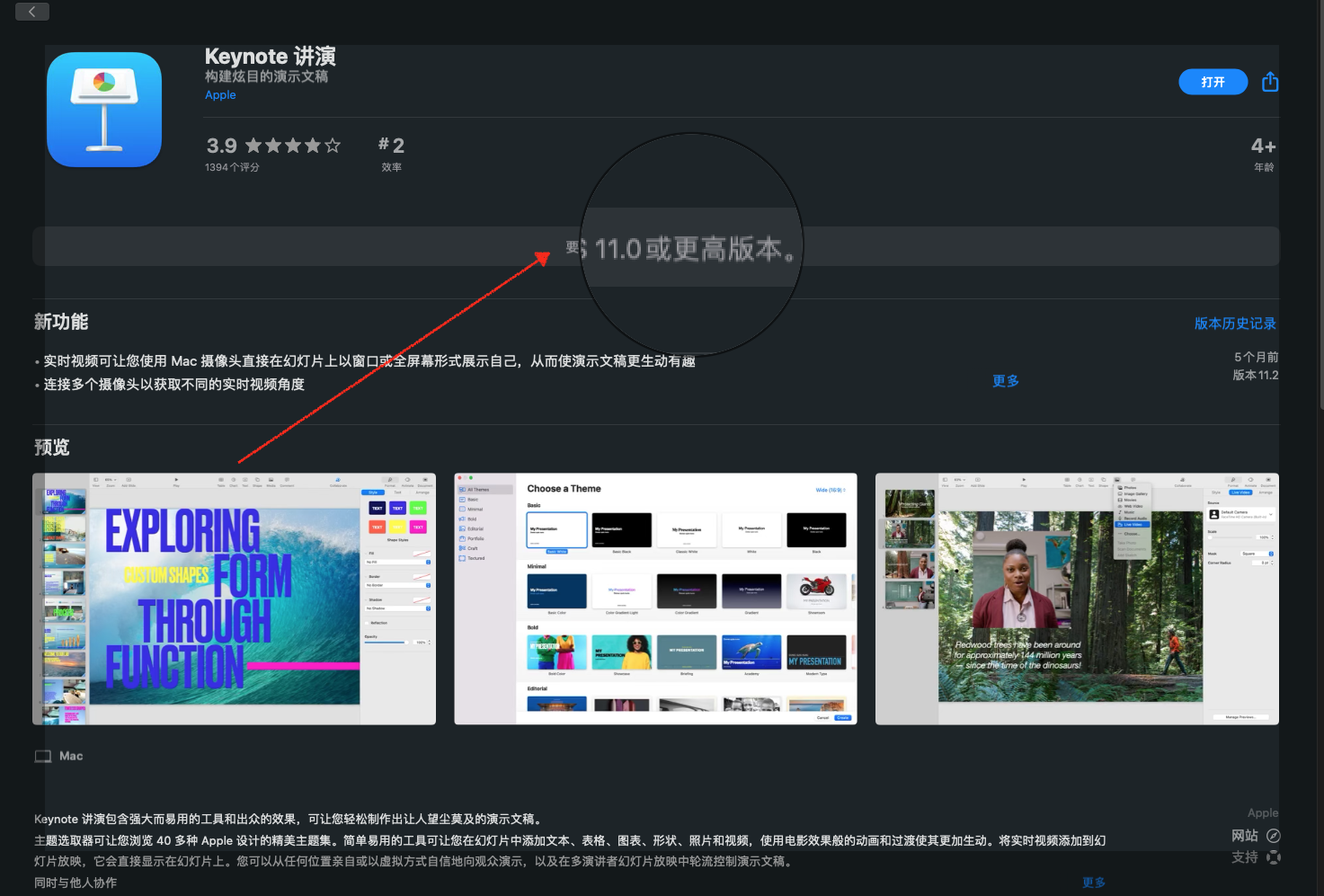This screenshot has height=896, width=1324.
Task: Click the compass icon next to 网站
Action: pyautogui.click(x=1274, y=836)
